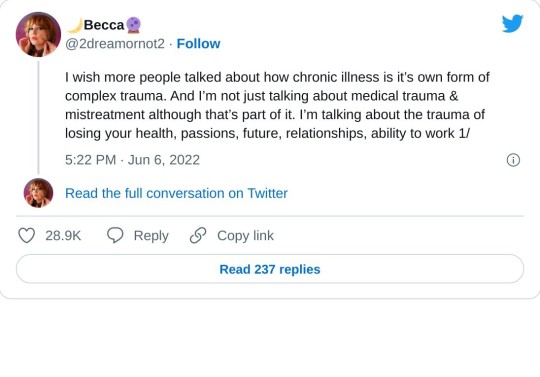Viewport: 540px width, 377px height.
Task: Click the Becca display name
Action: [104, 25]
